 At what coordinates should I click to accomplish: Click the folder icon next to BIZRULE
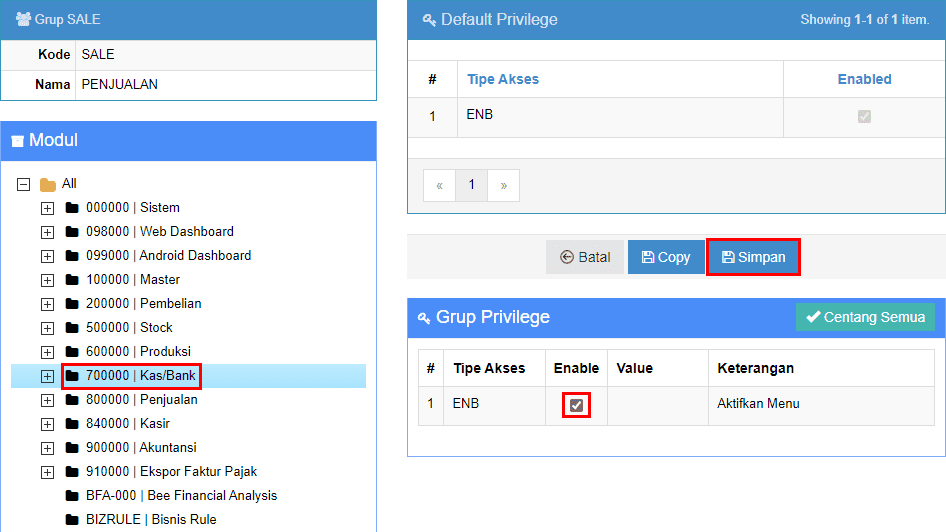[x=71, y=520]
